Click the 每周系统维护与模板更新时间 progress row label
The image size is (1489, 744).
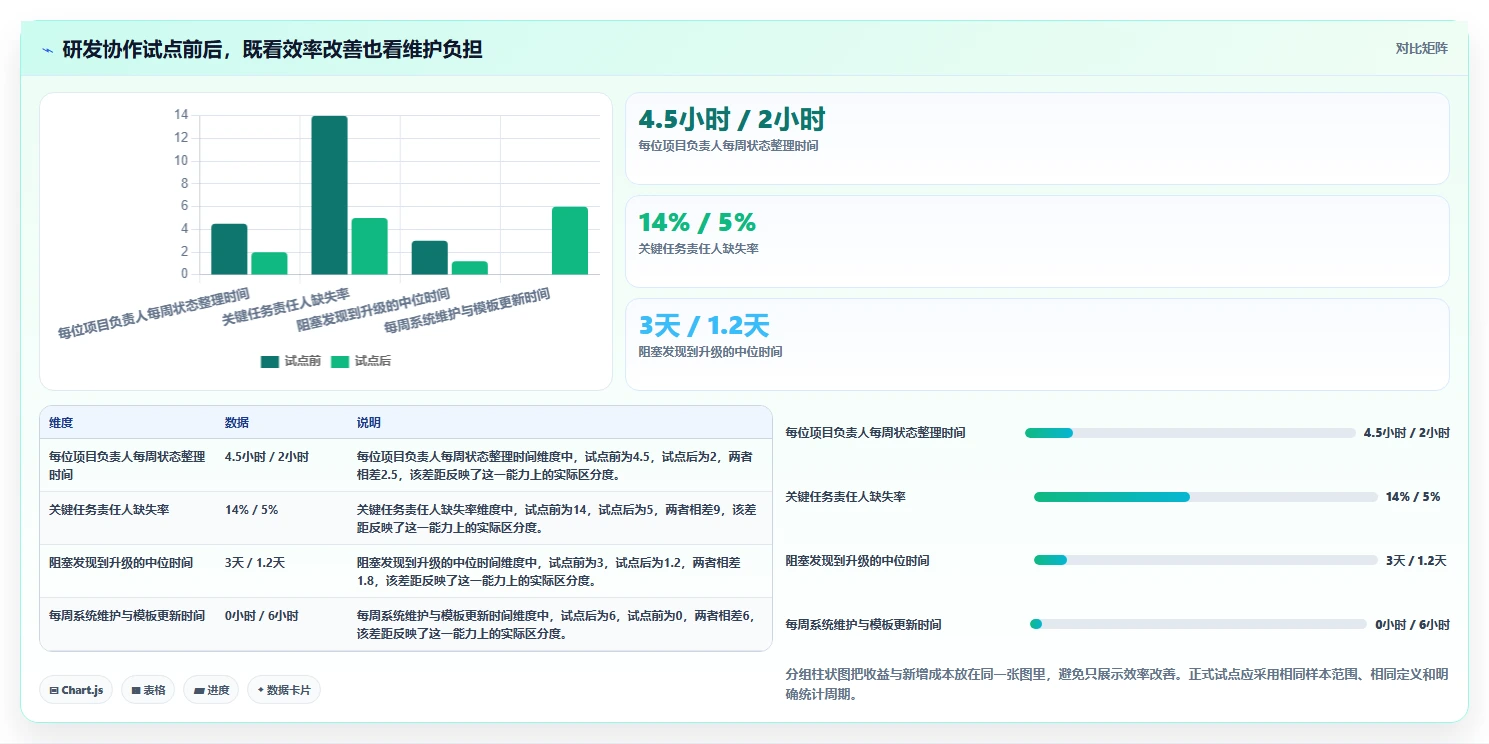863,624
